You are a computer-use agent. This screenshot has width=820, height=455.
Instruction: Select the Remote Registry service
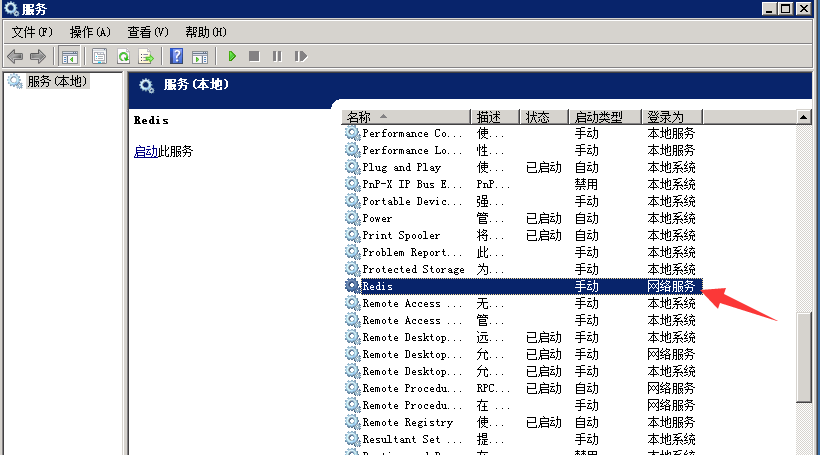pos(522,422)
